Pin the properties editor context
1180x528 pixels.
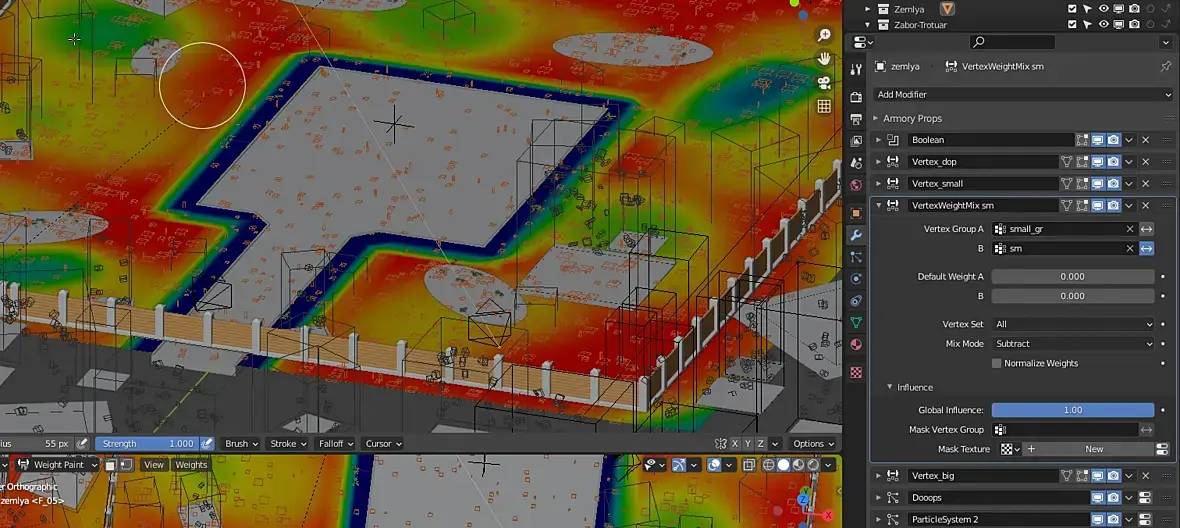coord(1166,66)
